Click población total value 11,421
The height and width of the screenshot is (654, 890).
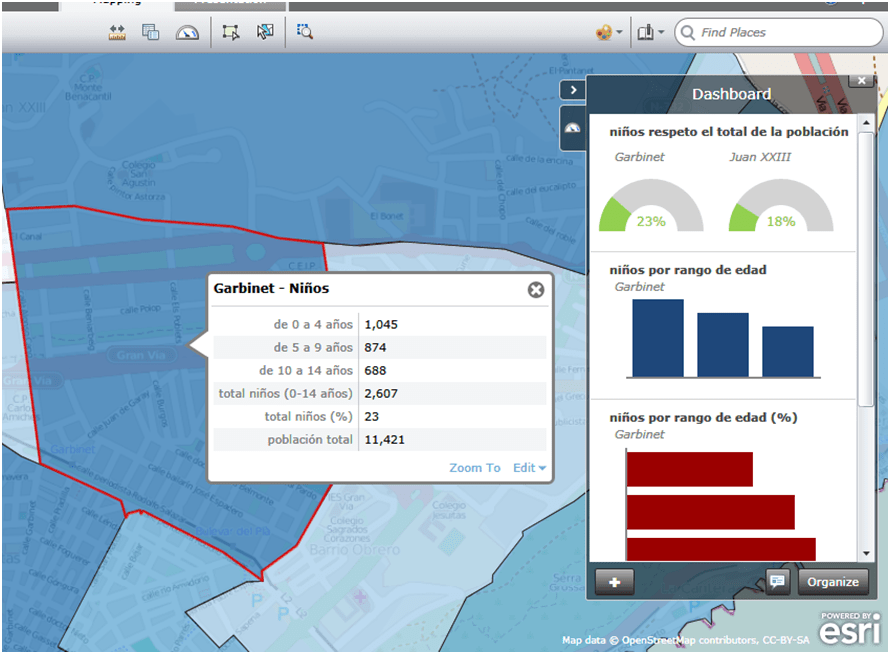(384, 439)
